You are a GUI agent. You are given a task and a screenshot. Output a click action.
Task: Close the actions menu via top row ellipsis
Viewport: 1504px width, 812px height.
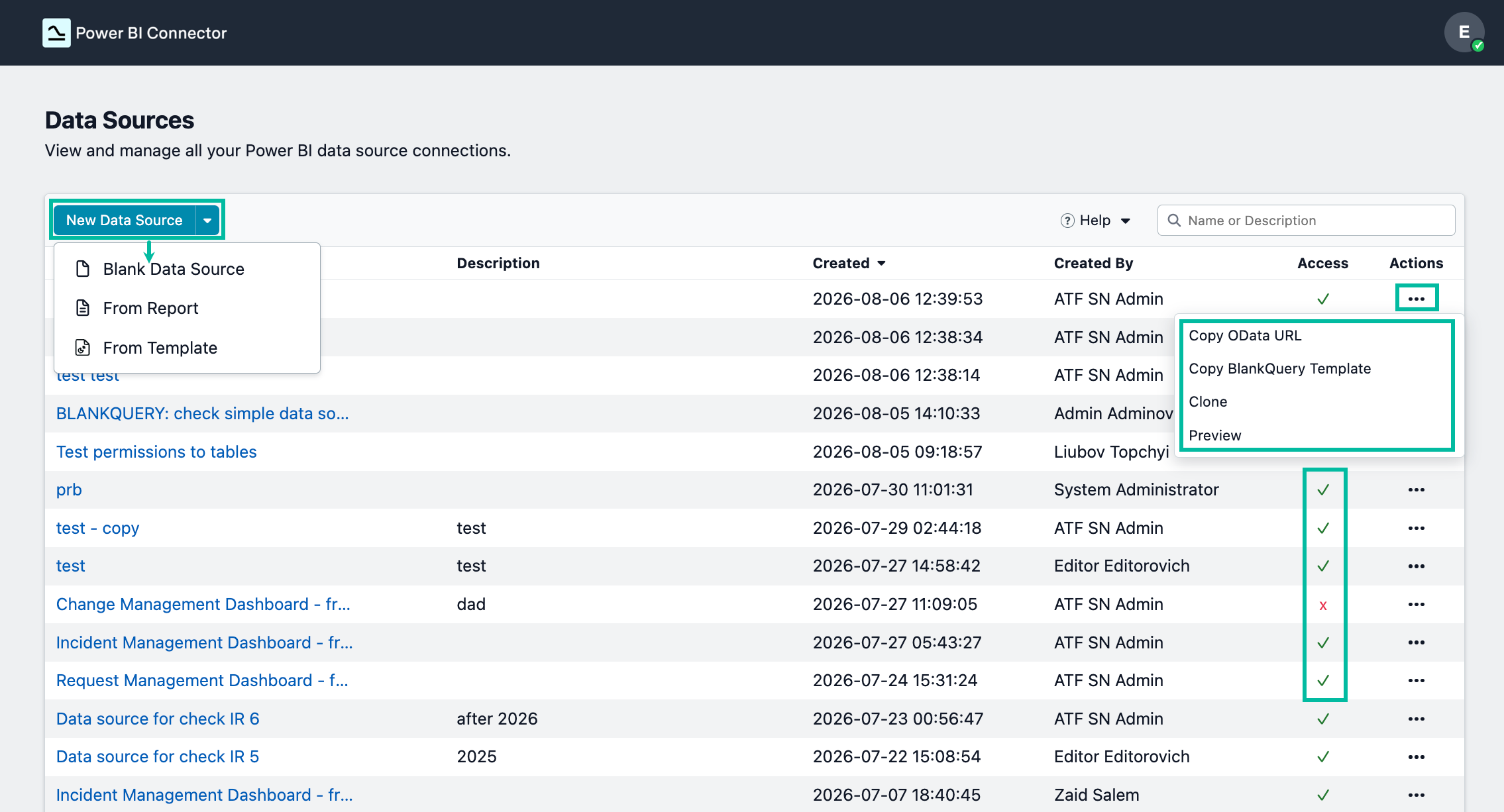(x=1417, y=299)
